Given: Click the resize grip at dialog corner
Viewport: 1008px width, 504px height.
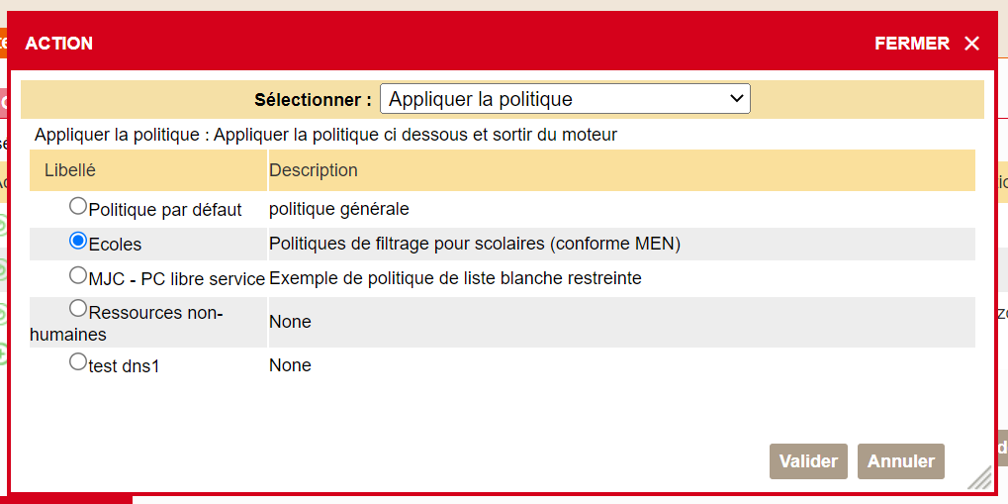Looking at the screenshot, I should point(979,476).
